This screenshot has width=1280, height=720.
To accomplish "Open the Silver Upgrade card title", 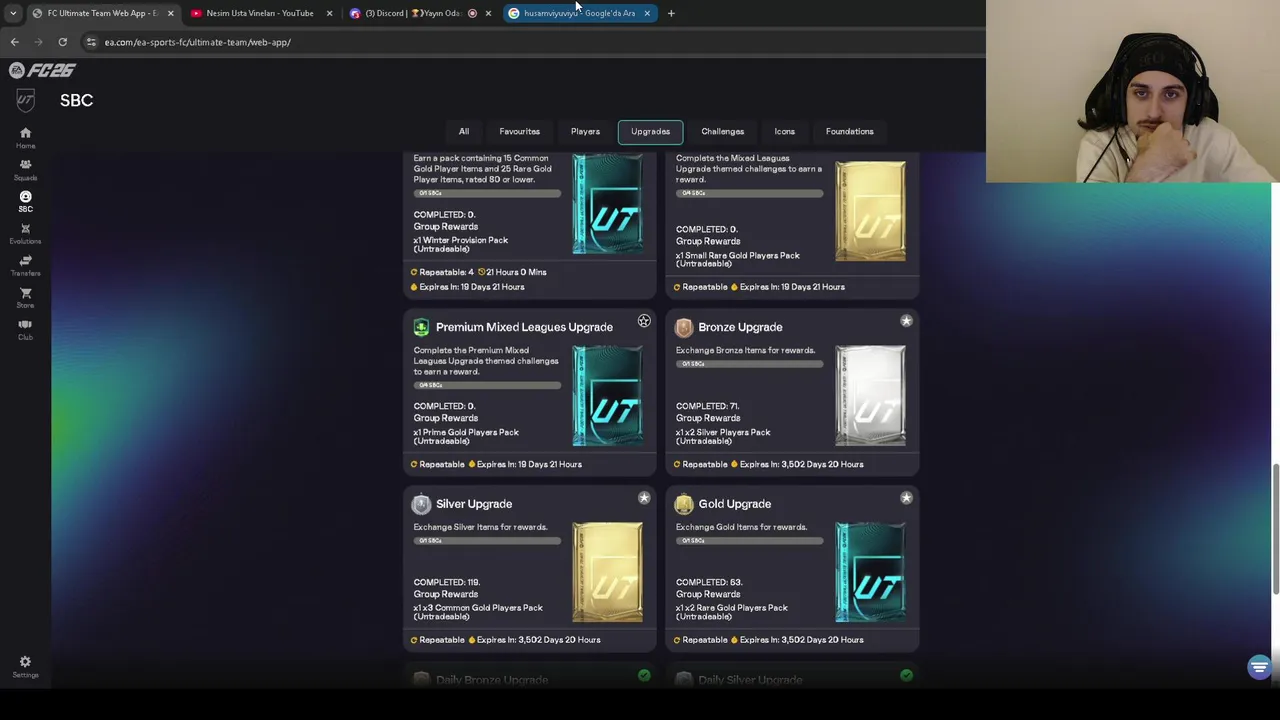I will point(474,504).
